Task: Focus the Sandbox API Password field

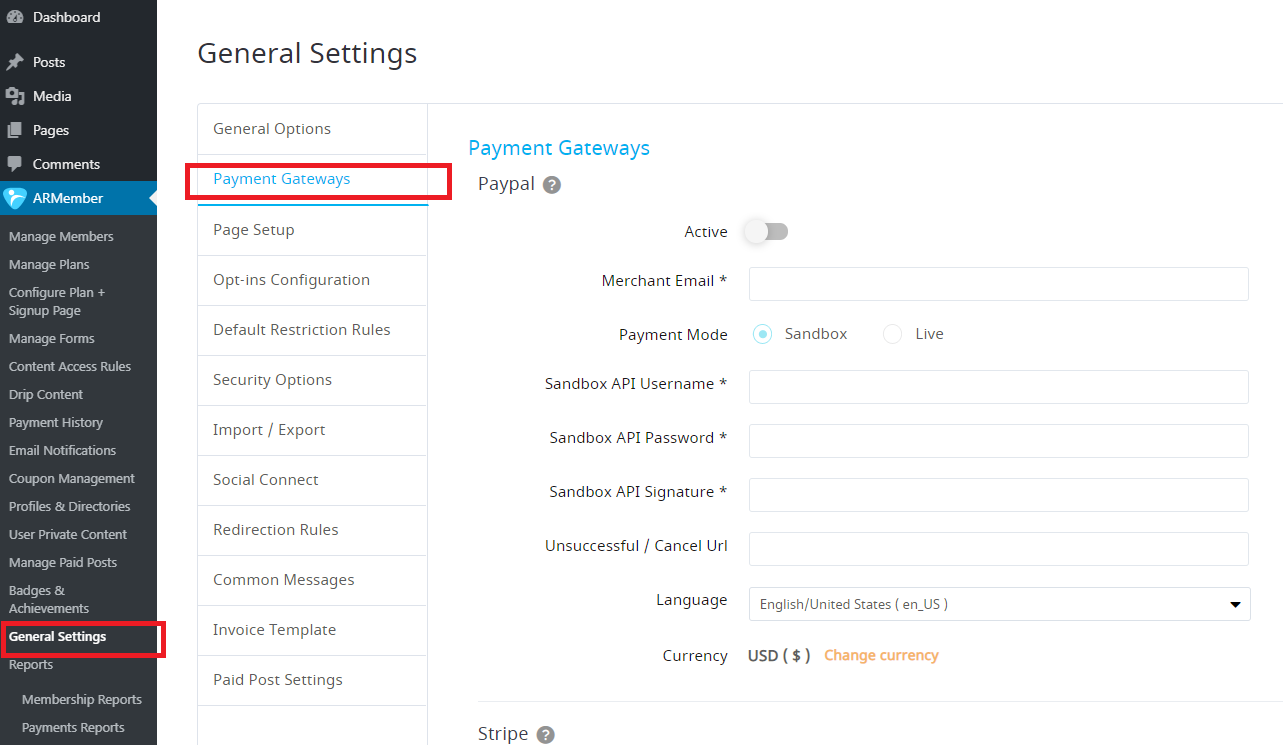Action: click(x=999, y=441)
